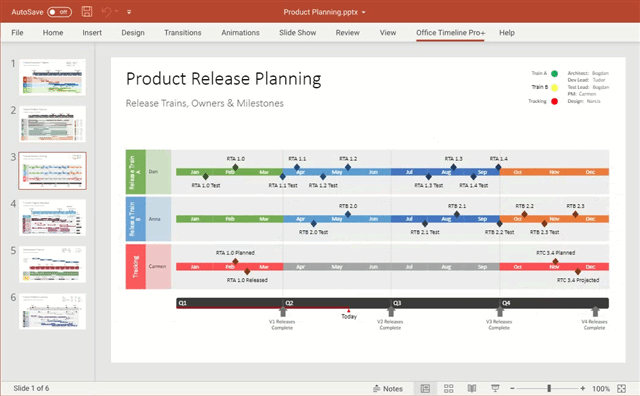Click the 100% zoom level
Viewport: 640px width, 396px height.
(601, 389)
